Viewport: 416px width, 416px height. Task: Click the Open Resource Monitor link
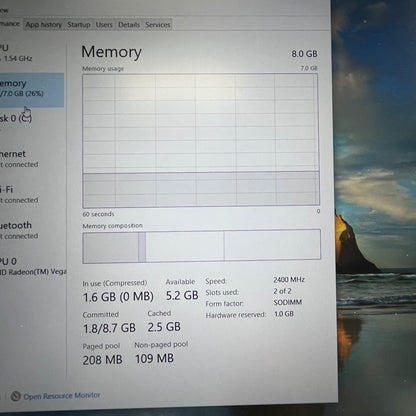(x=62, y=396)
